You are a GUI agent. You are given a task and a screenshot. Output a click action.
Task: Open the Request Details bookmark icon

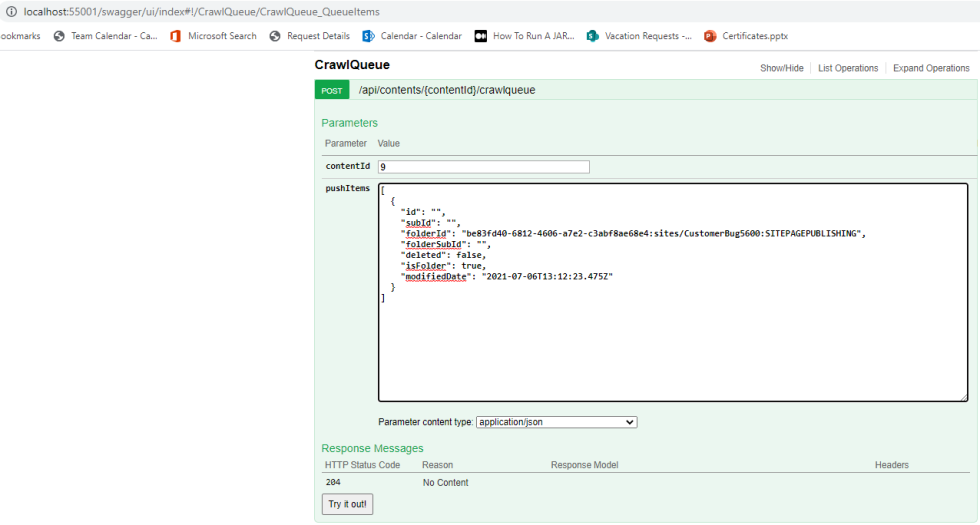tap(275, 36)
